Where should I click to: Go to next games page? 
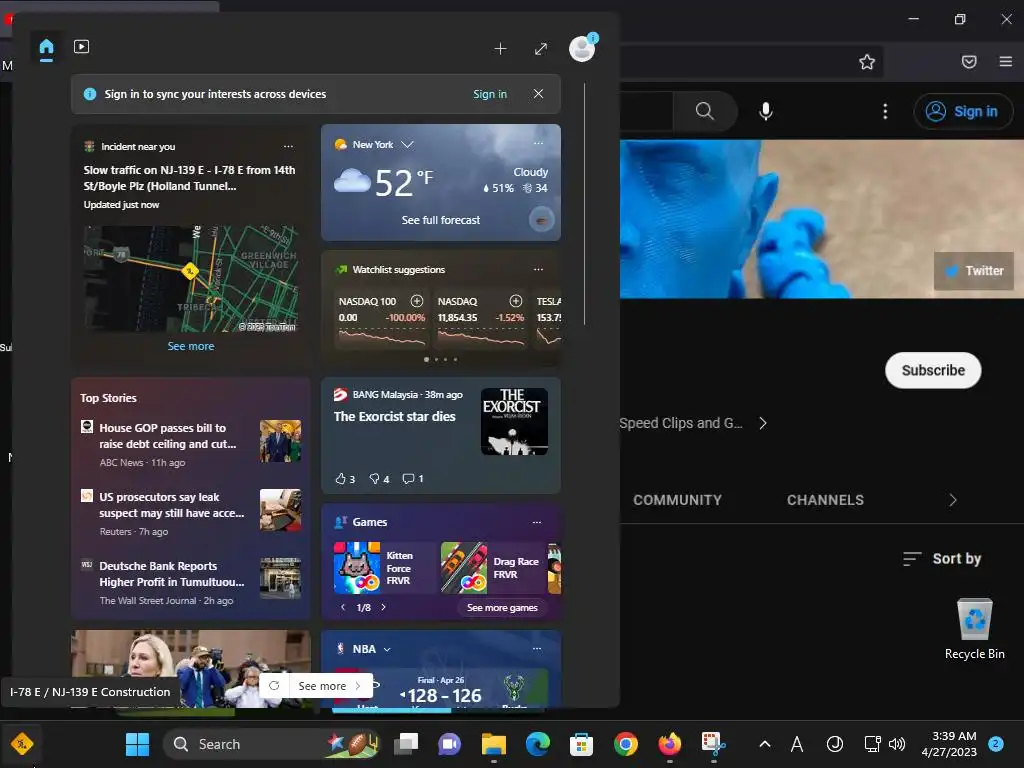tap(383, 607)
